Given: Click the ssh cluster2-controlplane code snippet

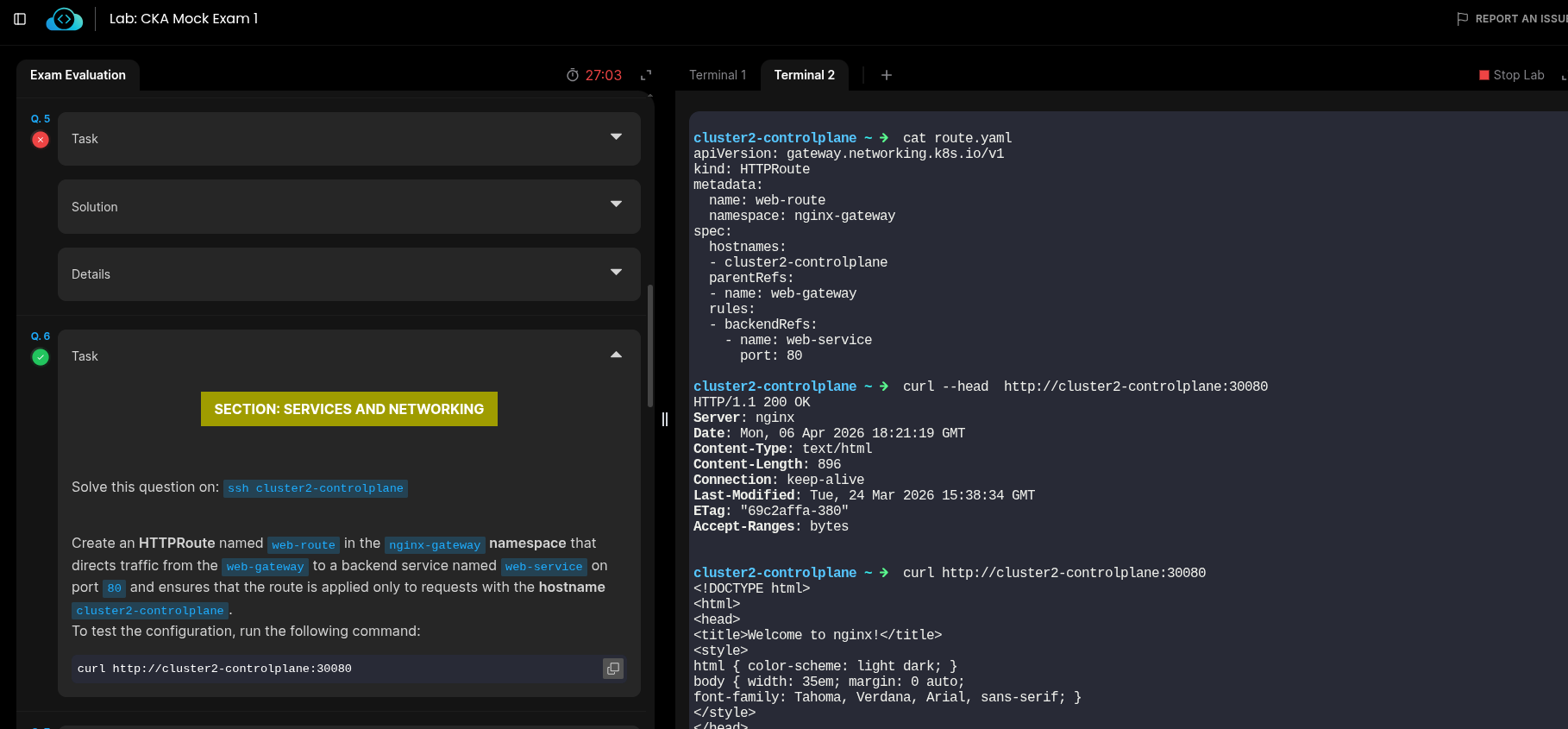Looking at the screenshot, I should (x=316, y=488).
